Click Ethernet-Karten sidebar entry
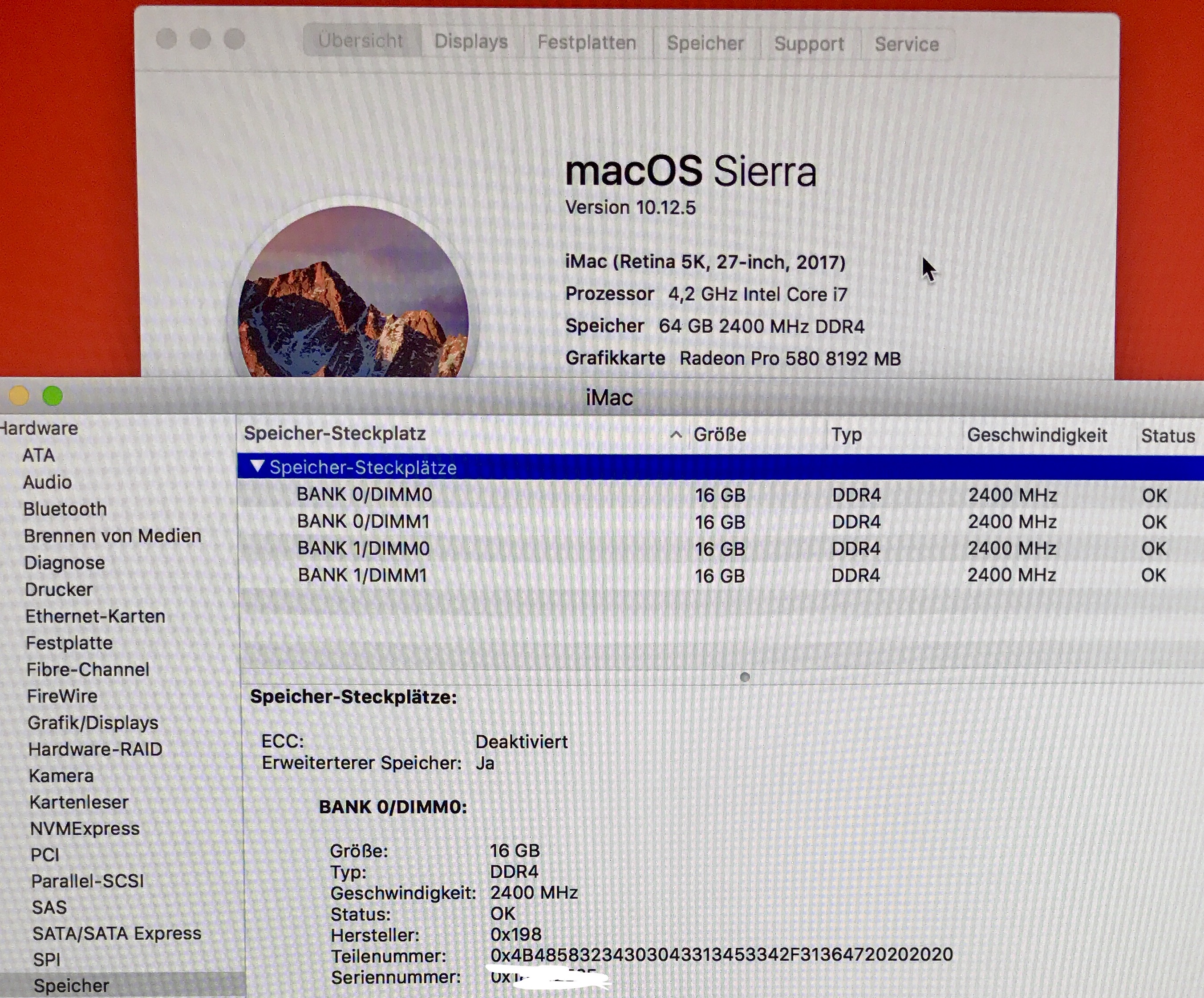The width and height of the screenshot is (1204, 998). tap(95, 616)
